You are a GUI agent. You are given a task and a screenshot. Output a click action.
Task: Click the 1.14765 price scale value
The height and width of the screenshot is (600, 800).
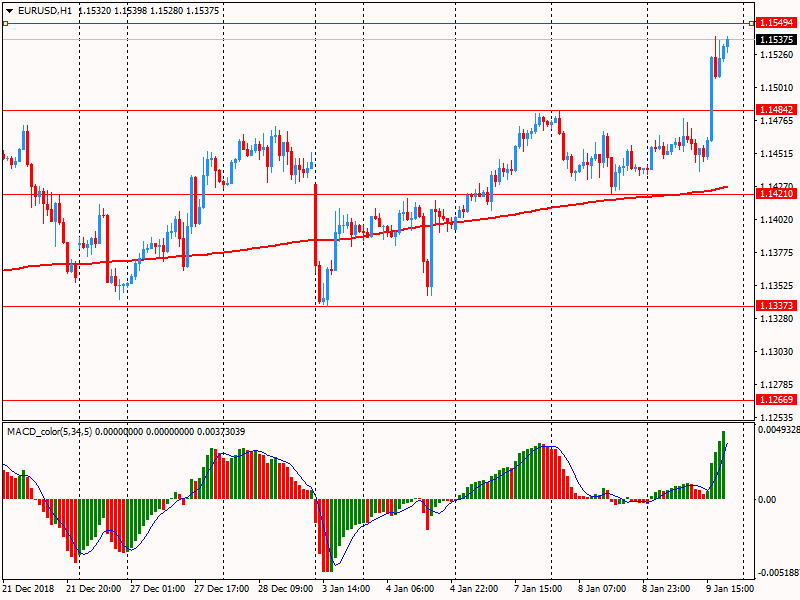pyautogui.click(x=777, y=121)
